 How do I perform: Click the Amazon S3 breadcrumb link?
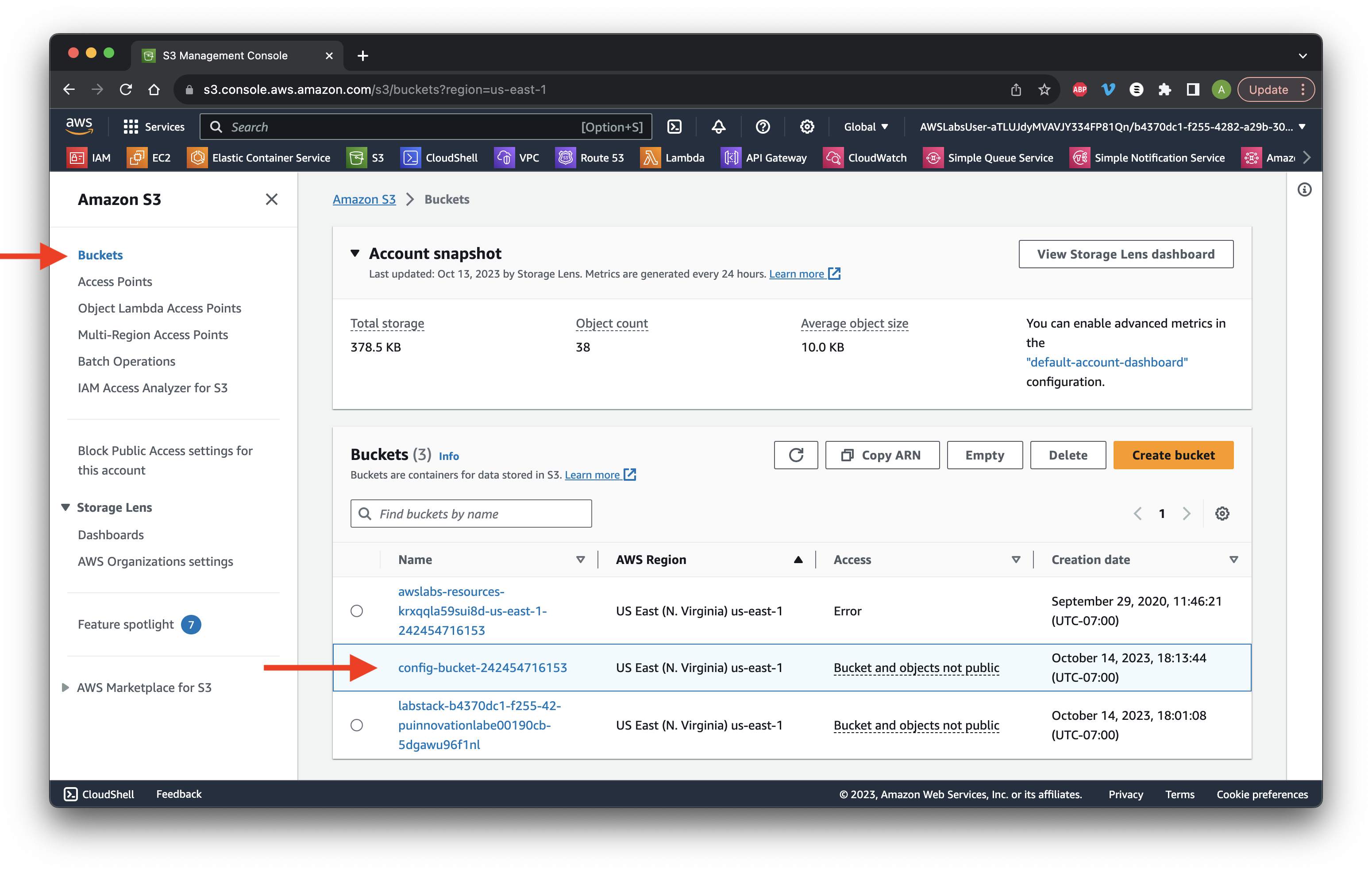[x=364, y=199]
